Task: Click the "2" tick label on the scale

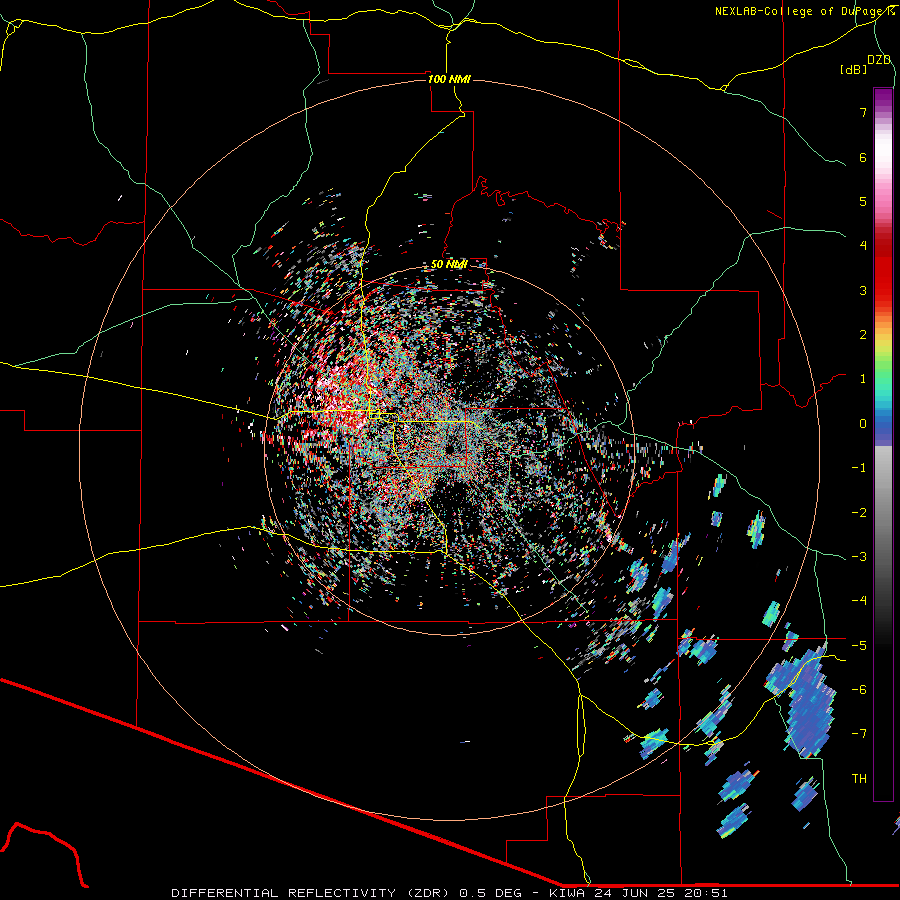Action: click(863, 335)
